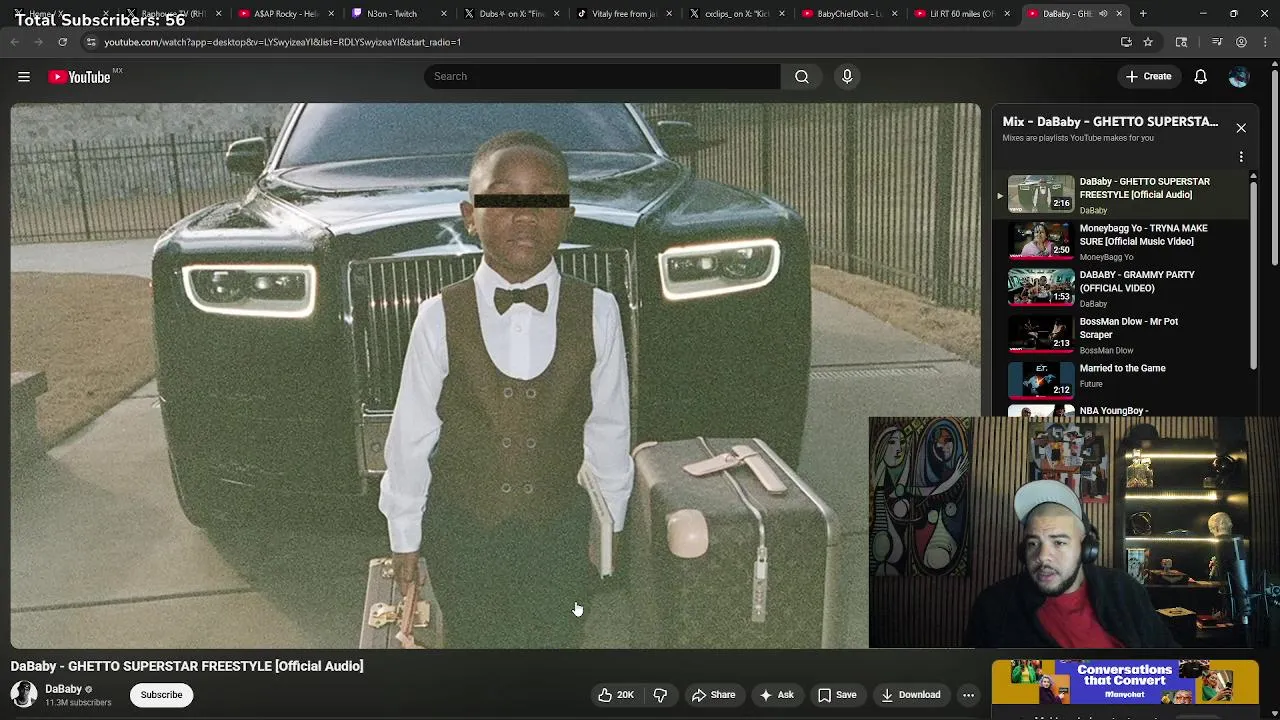The height and width of the screenshot is (720, 1280).
Task: Open more actions below the video
Action: pos(968,695)
